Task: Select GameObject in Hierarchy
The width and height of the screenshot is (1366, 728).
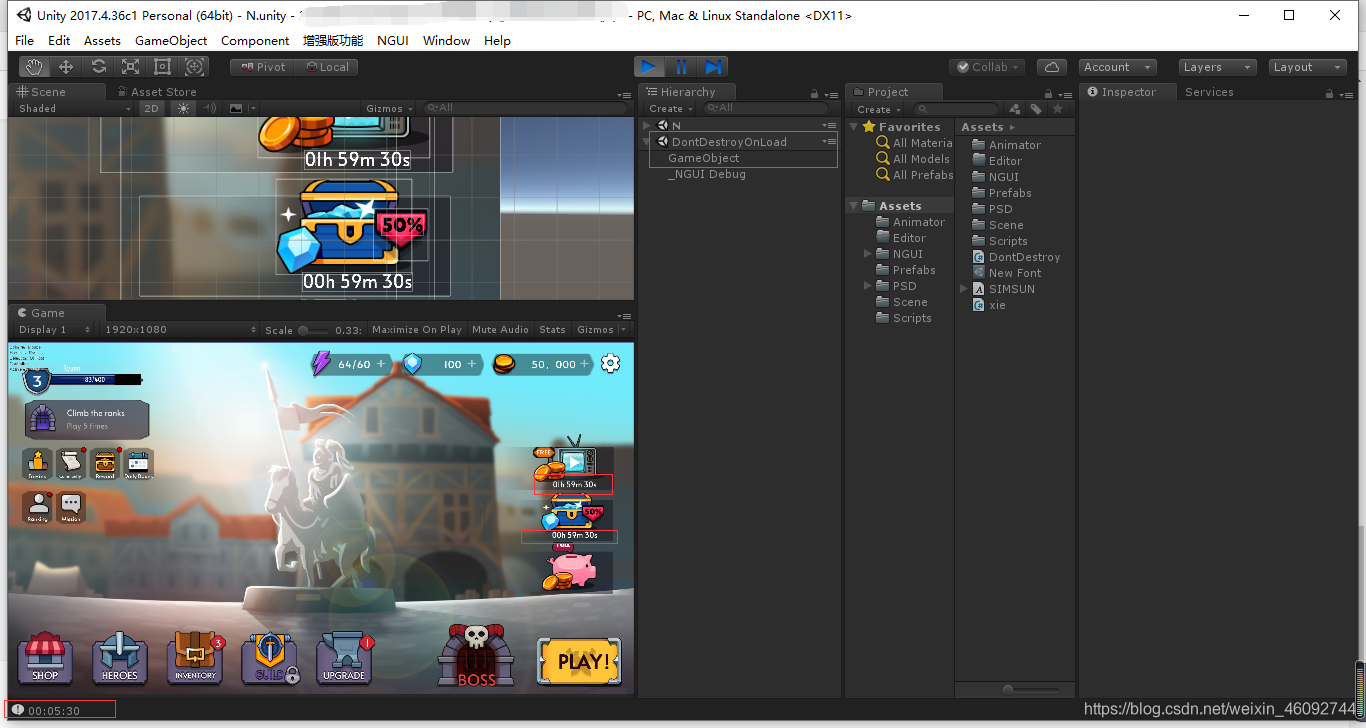Action: 704,158
